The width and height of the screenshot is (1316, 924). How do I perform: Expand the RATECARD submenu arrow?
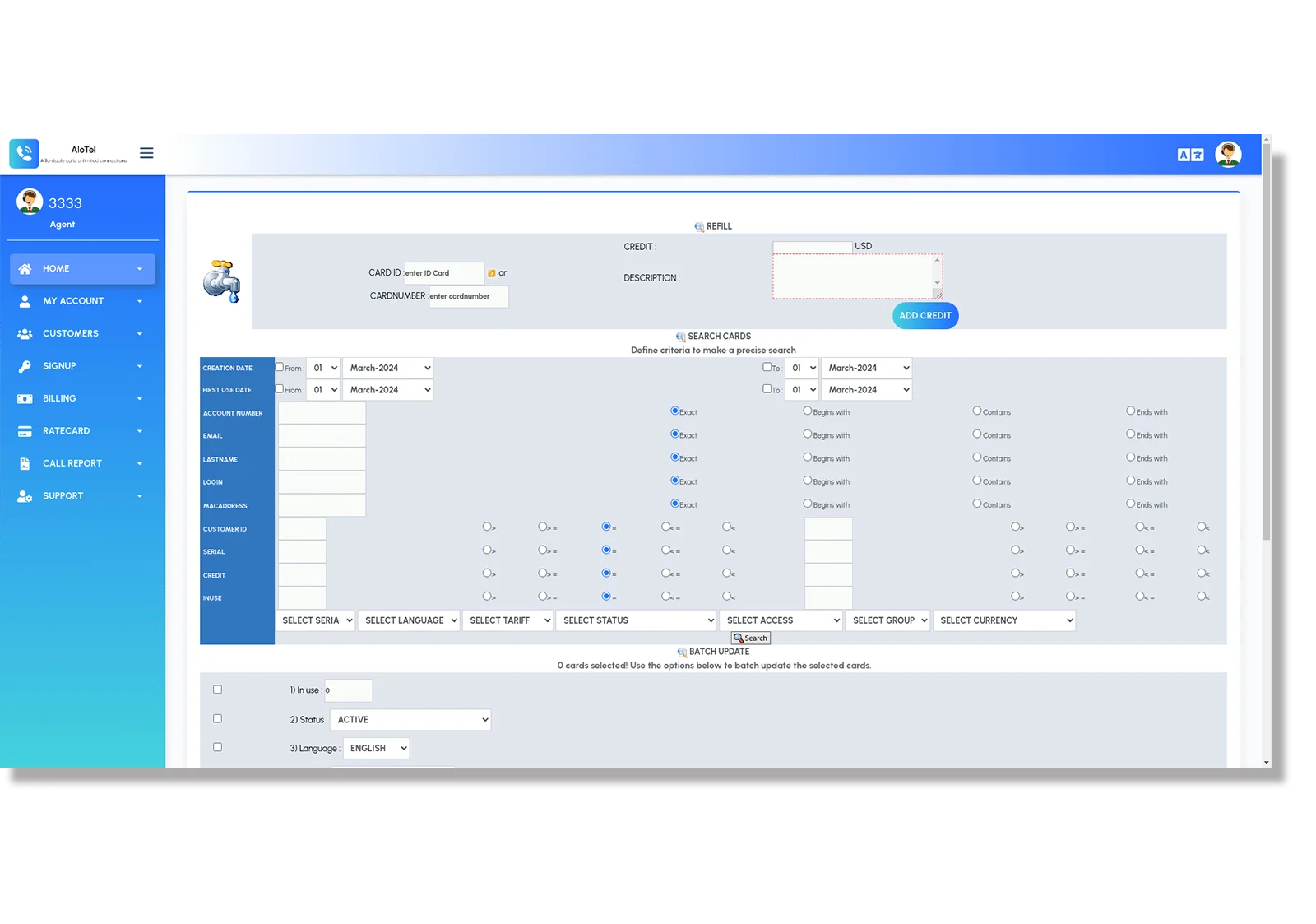pos(140,432)
